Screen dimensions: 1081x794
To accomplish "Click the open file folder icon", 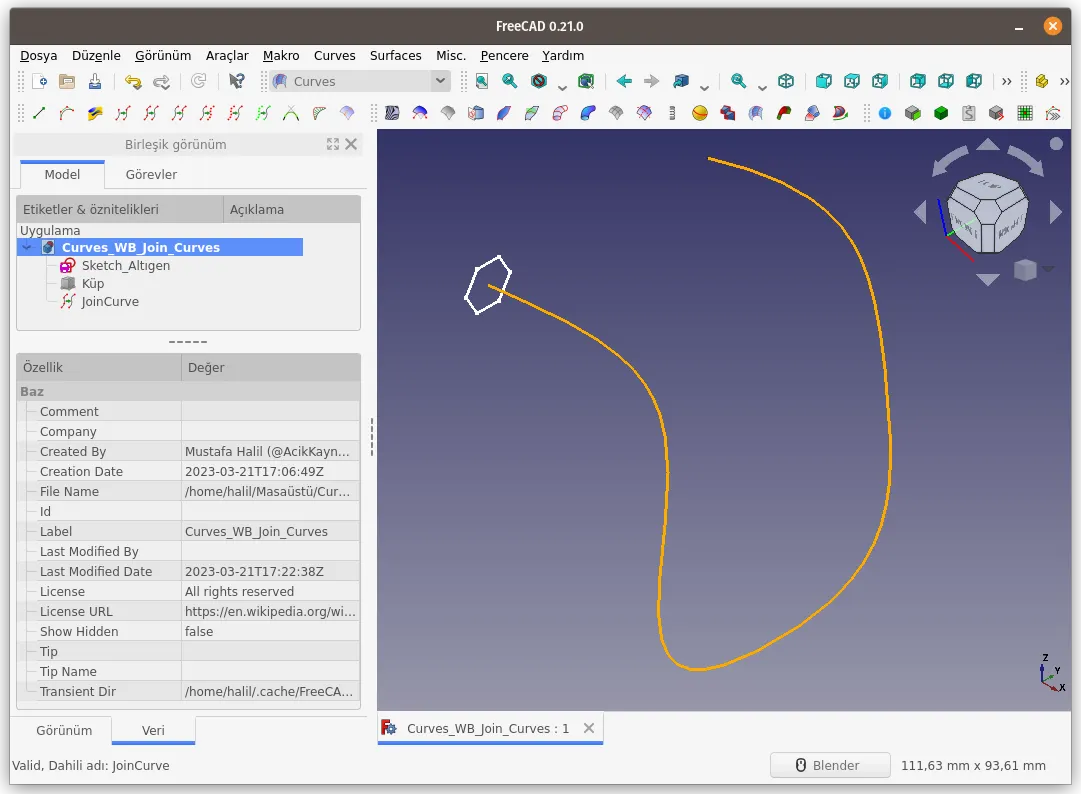I will coord(67,81).
